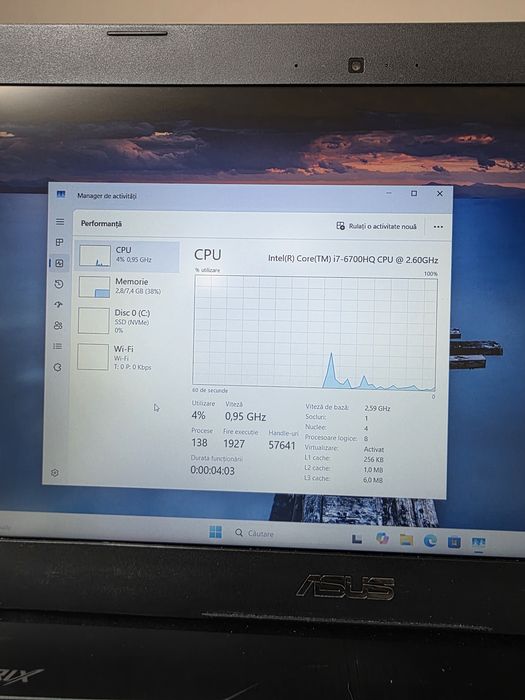Image resolution: width=525 pixels, height=700 pixels.
Task: Open Microsoft Edge from the taskbar
Action: (430, 541)
